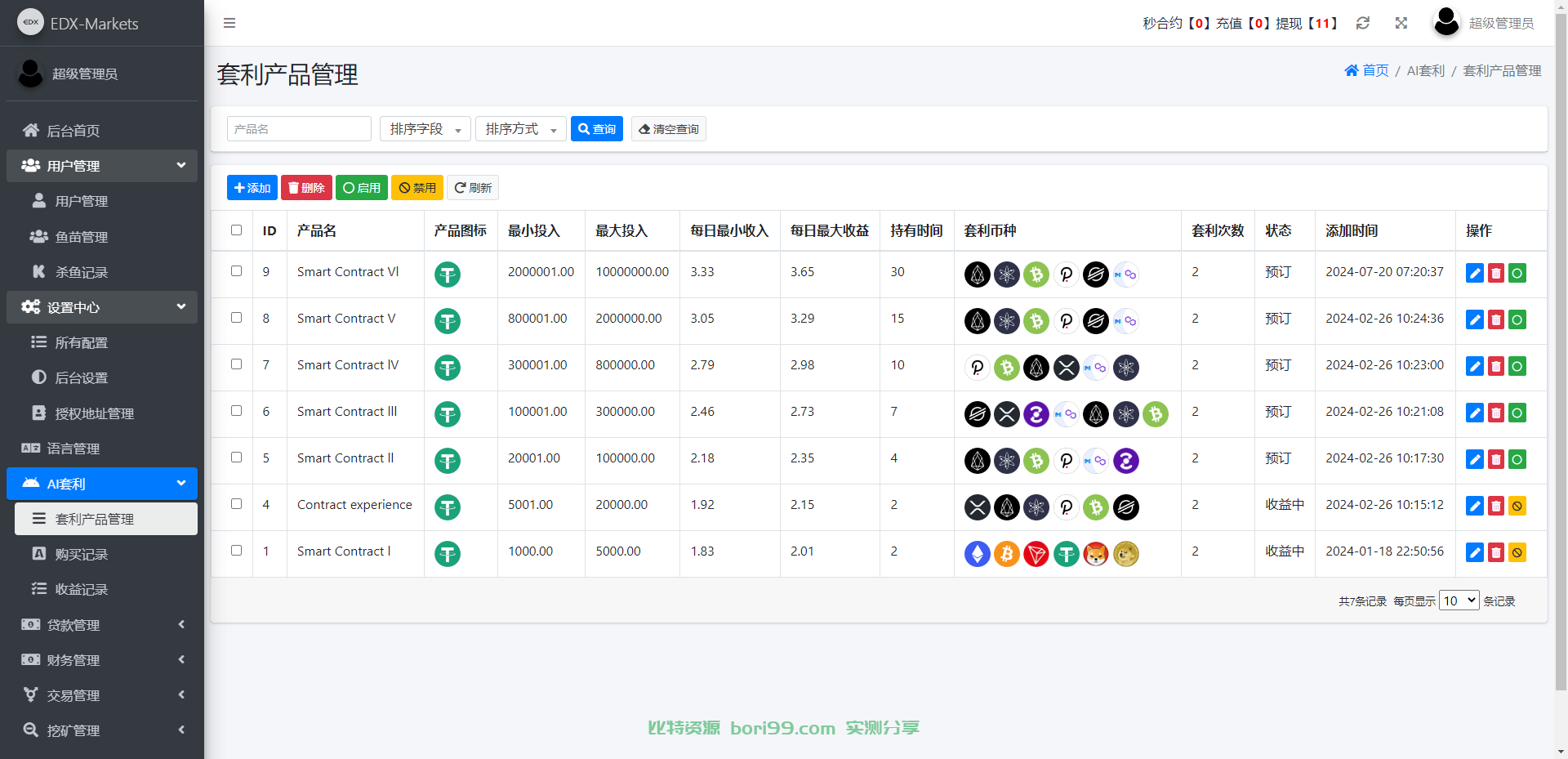The height and width of the screenshot is (759, 1568).
Task: Open the 排序方式 dropdown
Action: tap(520, 129)
